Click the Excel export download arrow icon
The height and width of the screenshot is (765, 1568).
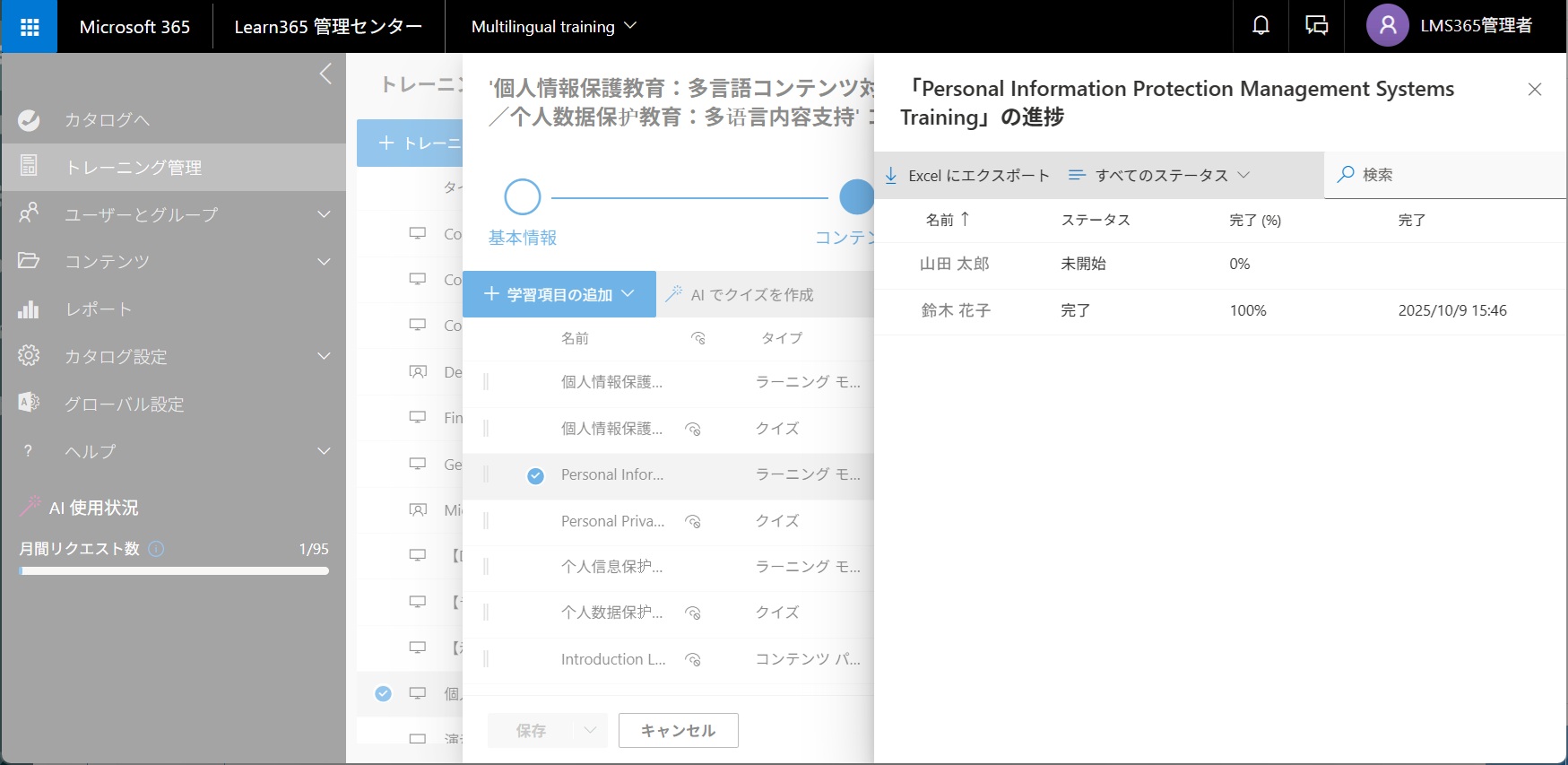click(x=891, y=176)
